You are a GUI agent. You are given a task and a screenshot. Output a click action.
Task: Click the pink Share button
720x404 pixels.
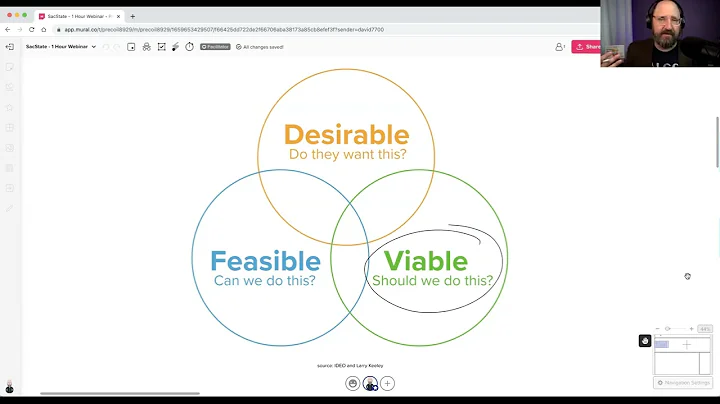point(586,47)
